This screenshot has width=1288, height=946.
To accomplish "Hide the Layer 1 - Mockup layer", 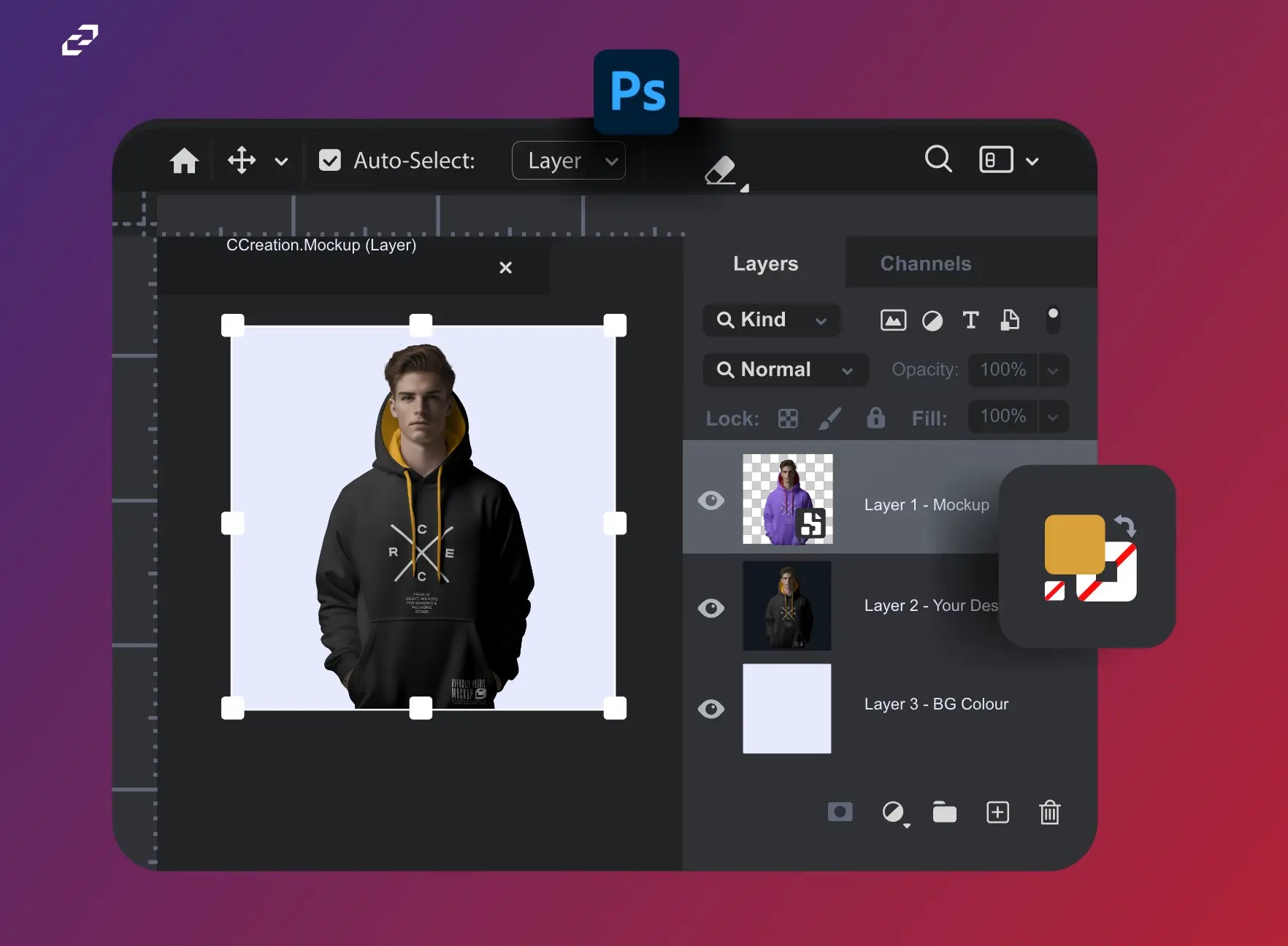I will point(711,501).
